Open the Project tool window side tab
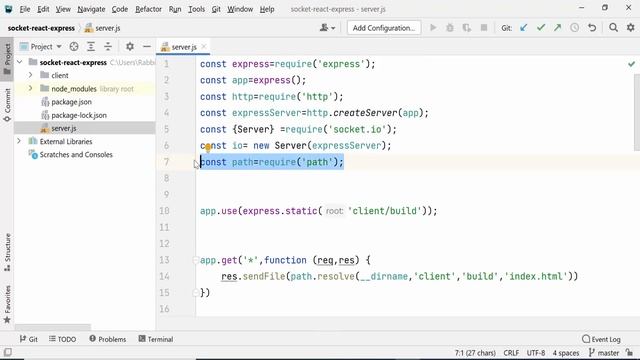This screenshot has width=640, height=360. [x=7, y=59]
